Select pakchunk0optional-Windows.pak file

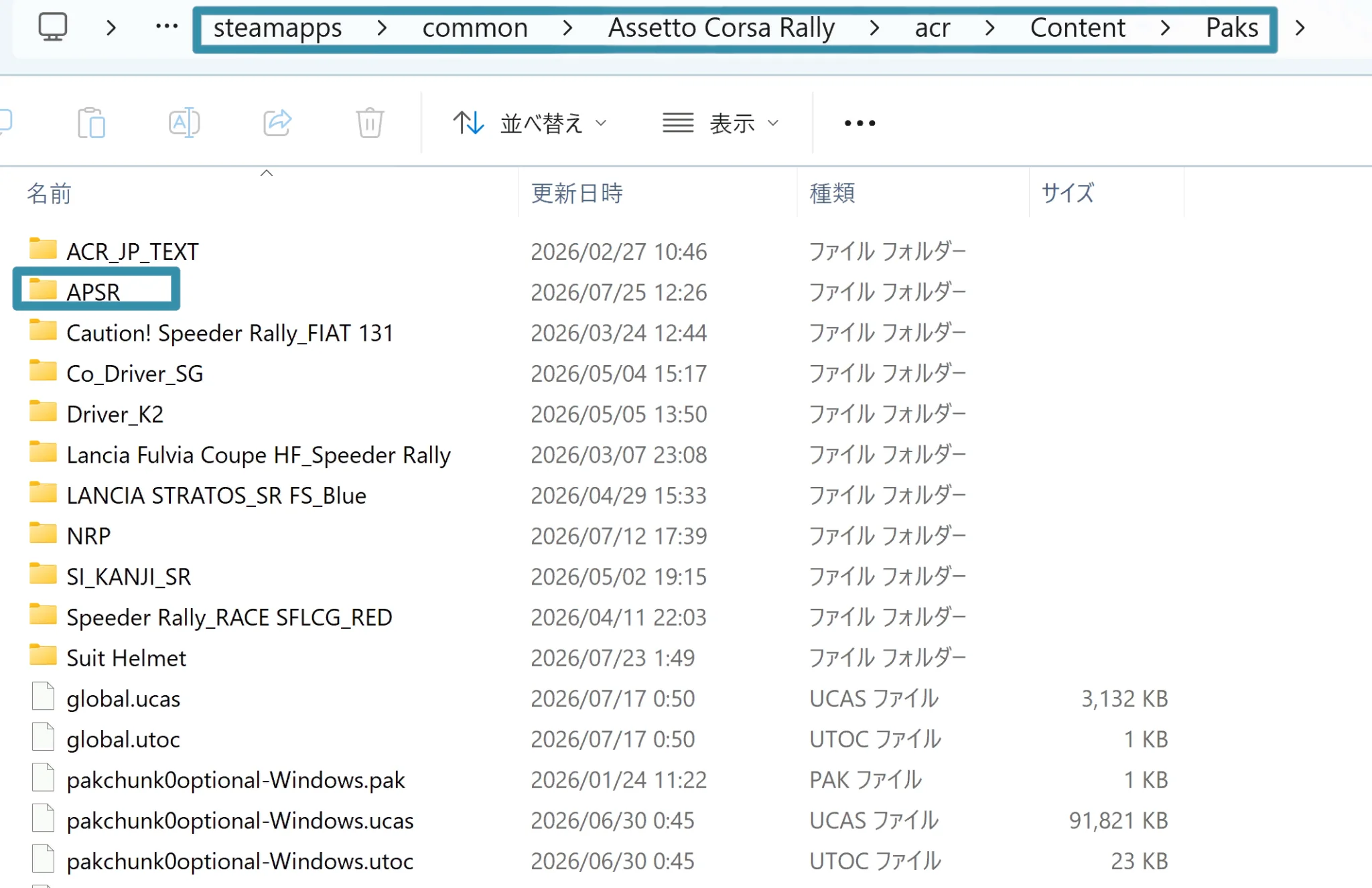[236, 780]
